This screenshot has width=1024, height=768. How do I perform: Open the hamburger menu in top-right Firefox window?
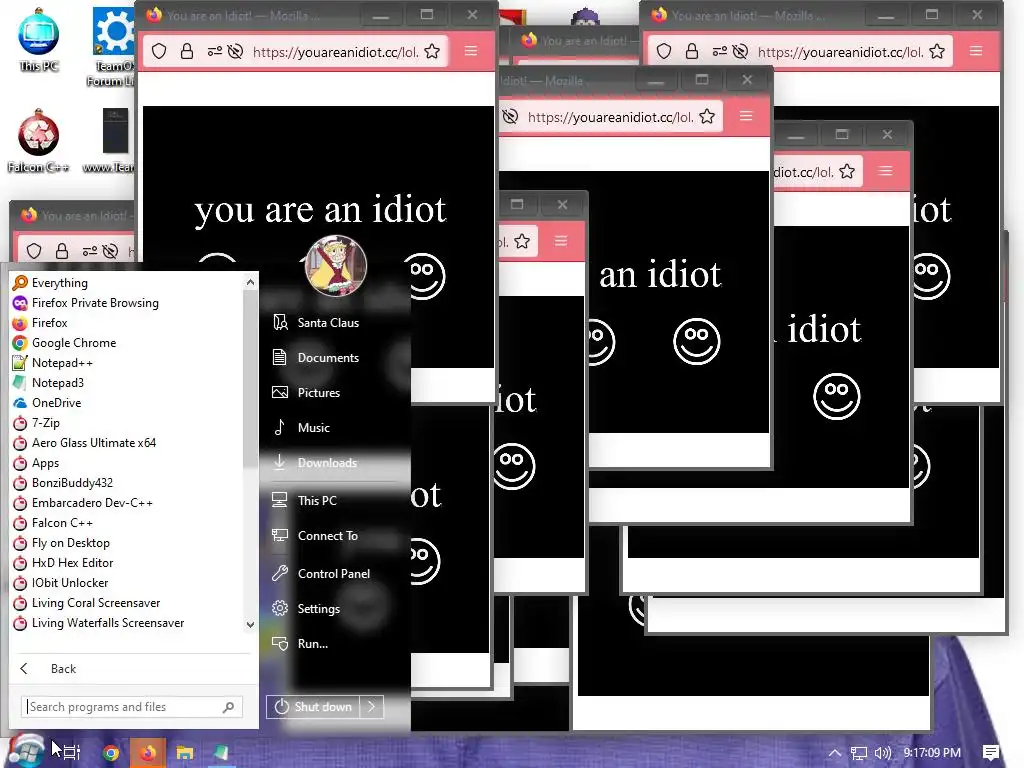tap(976, 51)
